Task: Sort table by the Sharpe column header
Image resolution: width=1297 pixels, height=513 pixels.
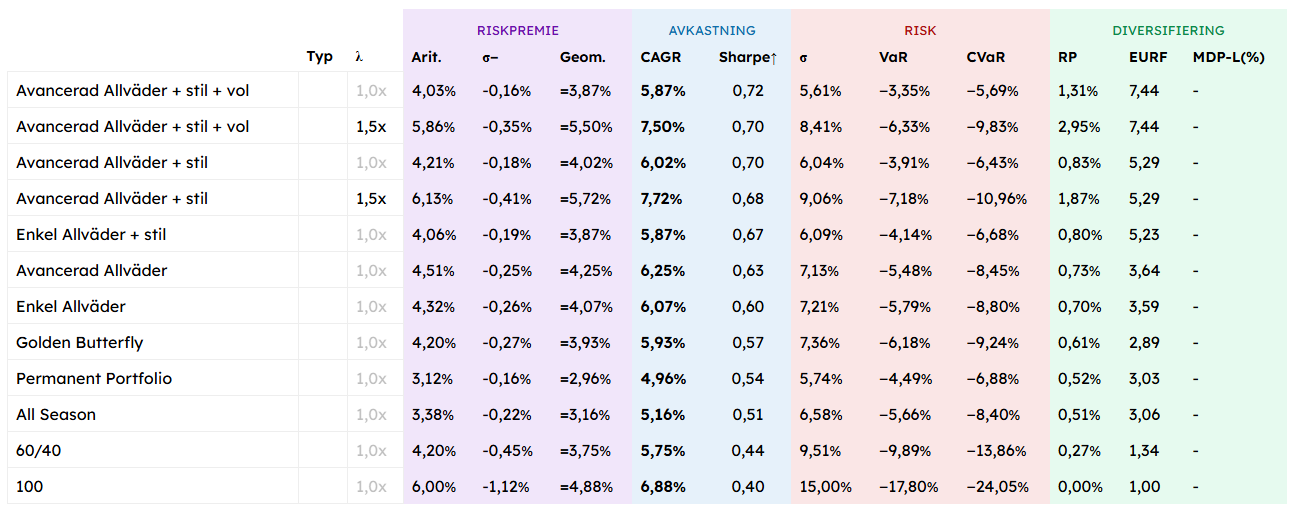Action: pyautogui.click(x=747, y=57)
